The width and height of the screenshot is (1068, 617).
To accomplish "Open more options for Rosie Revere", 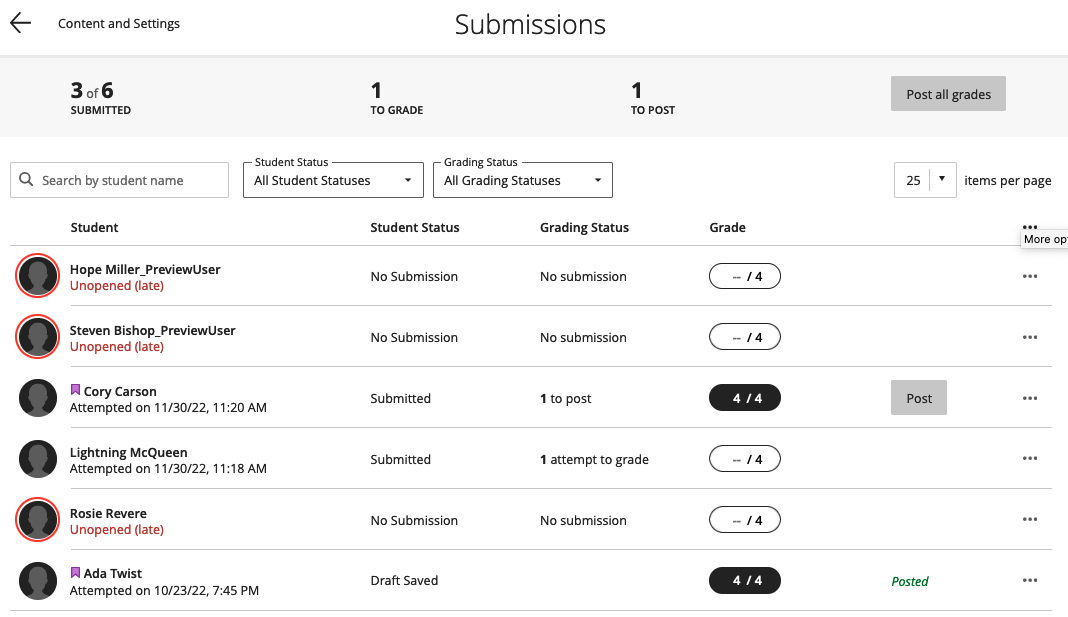I will 1030,521.
